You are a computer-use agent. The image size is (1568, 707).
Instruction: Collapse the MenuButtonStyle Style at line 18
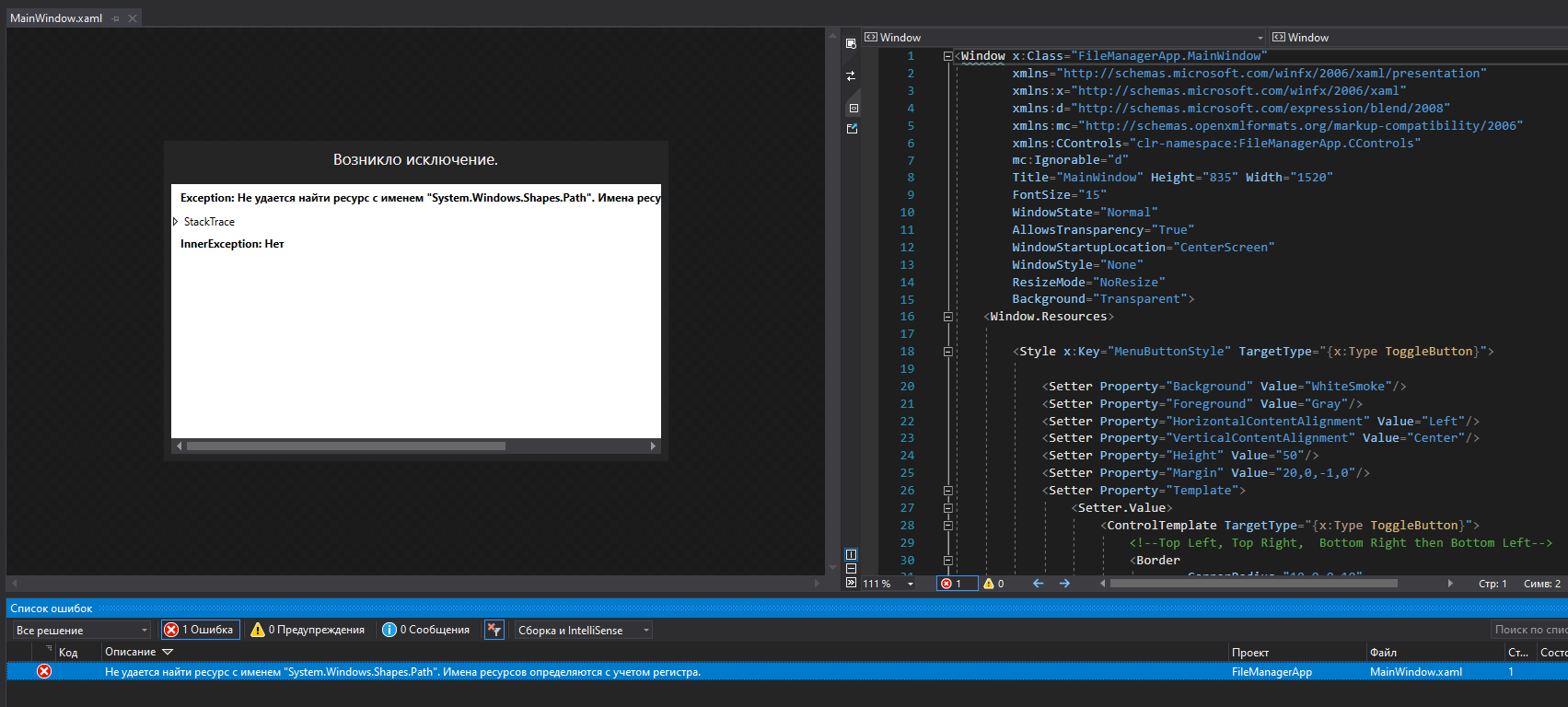947,352
